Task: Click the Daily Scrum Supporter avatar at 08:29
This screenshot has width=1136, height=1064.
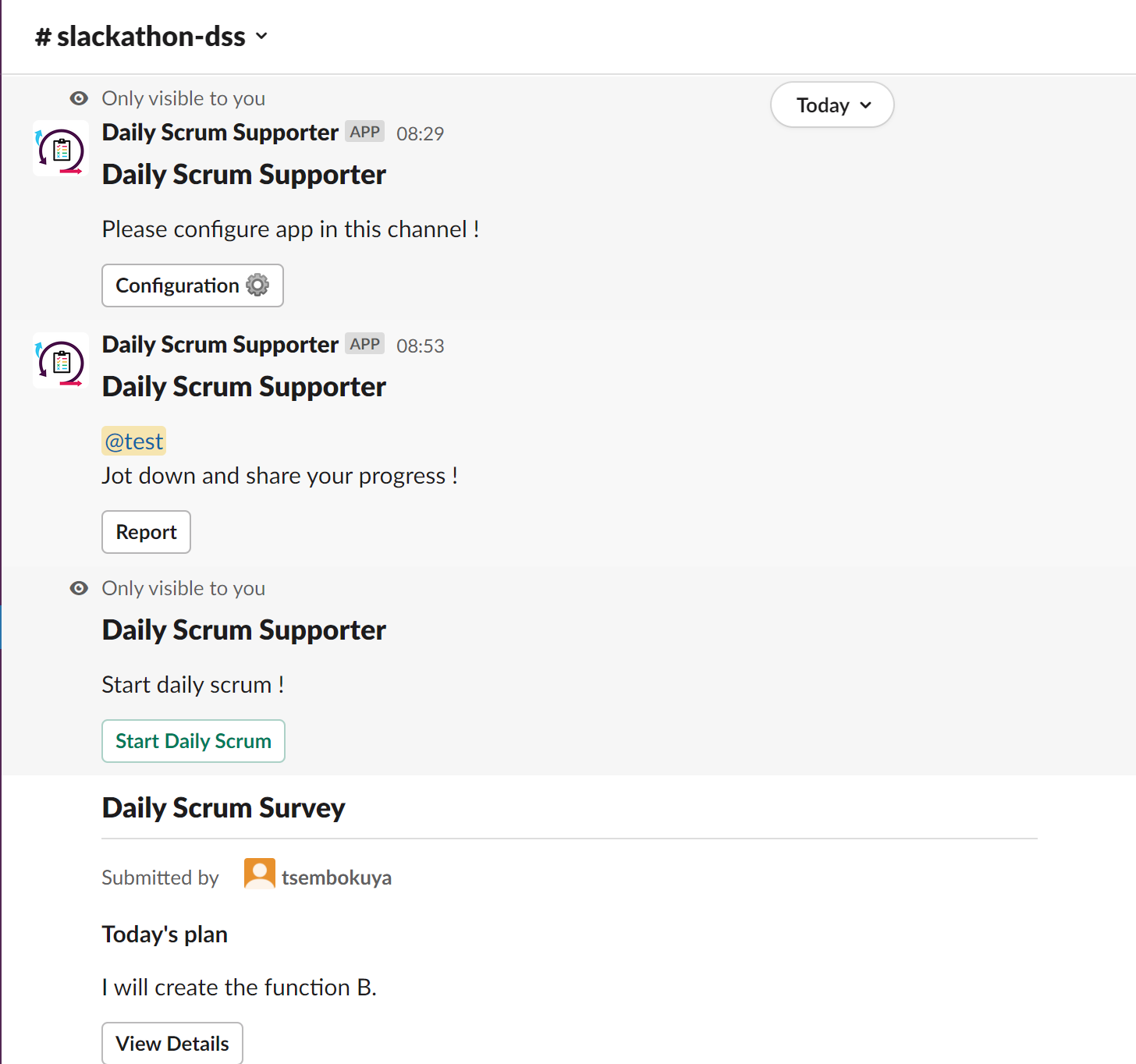Action: (61, 148)
